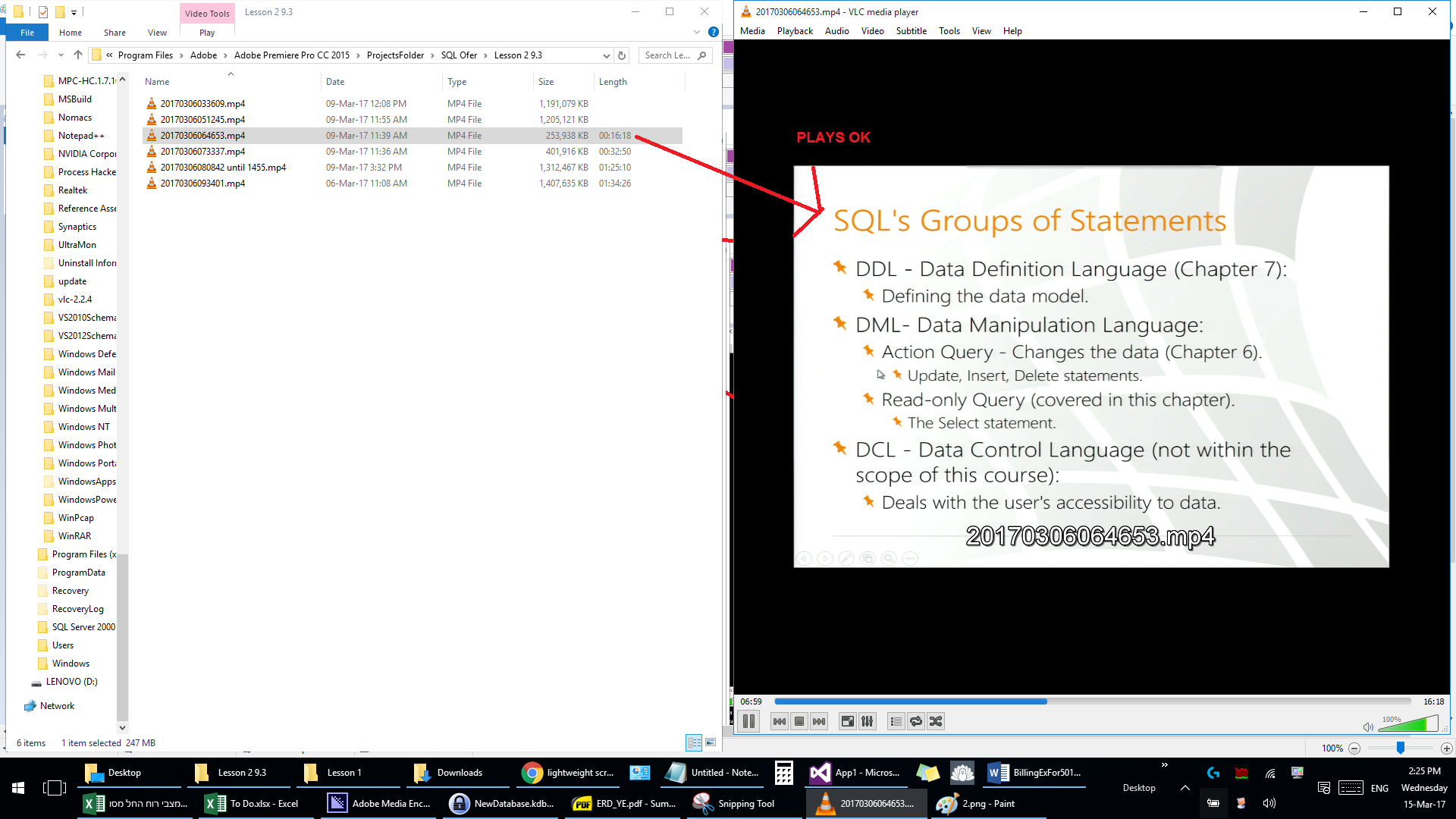This screenshot has height=819, width=1456.
Task: Toggle loop mode in VLC
Action: 916,721
